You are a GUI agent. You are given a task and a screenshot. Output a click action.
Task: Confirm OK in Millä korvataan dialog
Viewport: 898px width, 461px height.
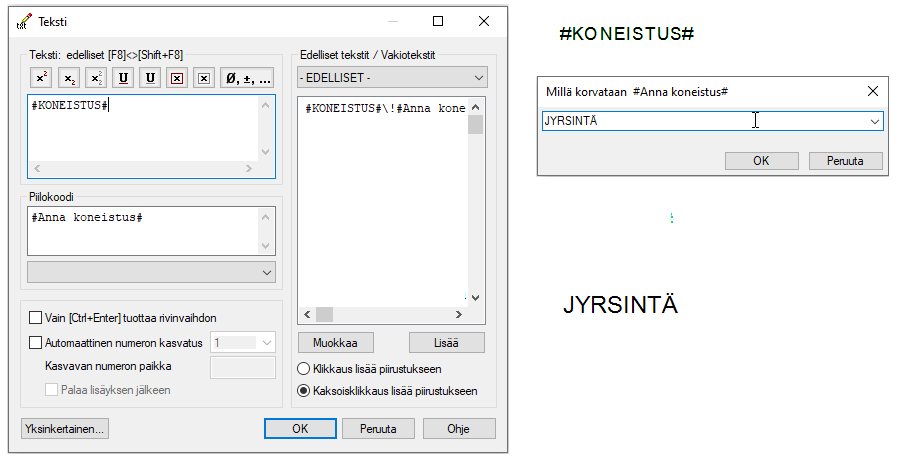coord(761,161)
